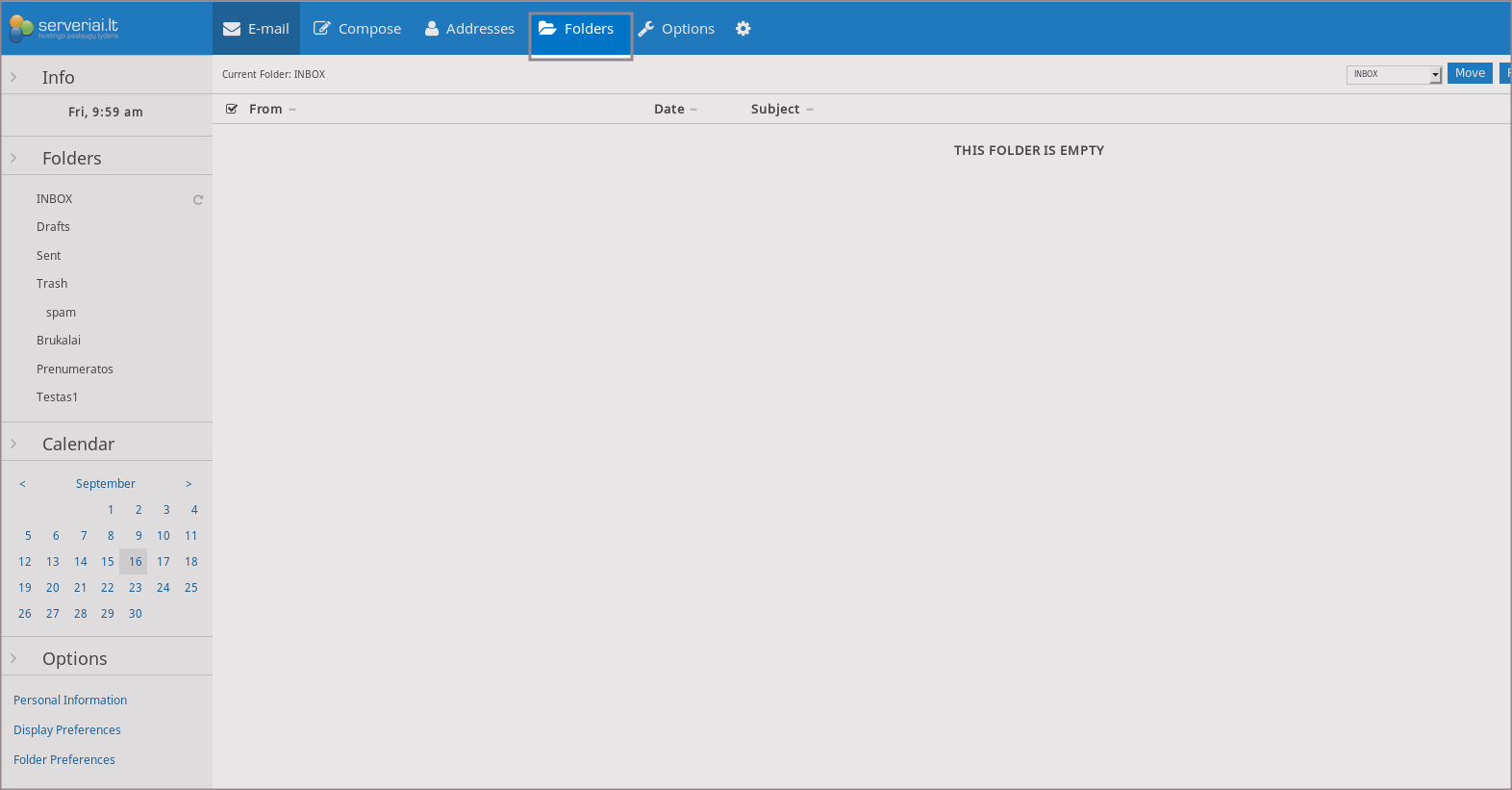The image size is (1512, 790).
Task: Click the E-mail envelope icon
Action: (x=232, y=29)
